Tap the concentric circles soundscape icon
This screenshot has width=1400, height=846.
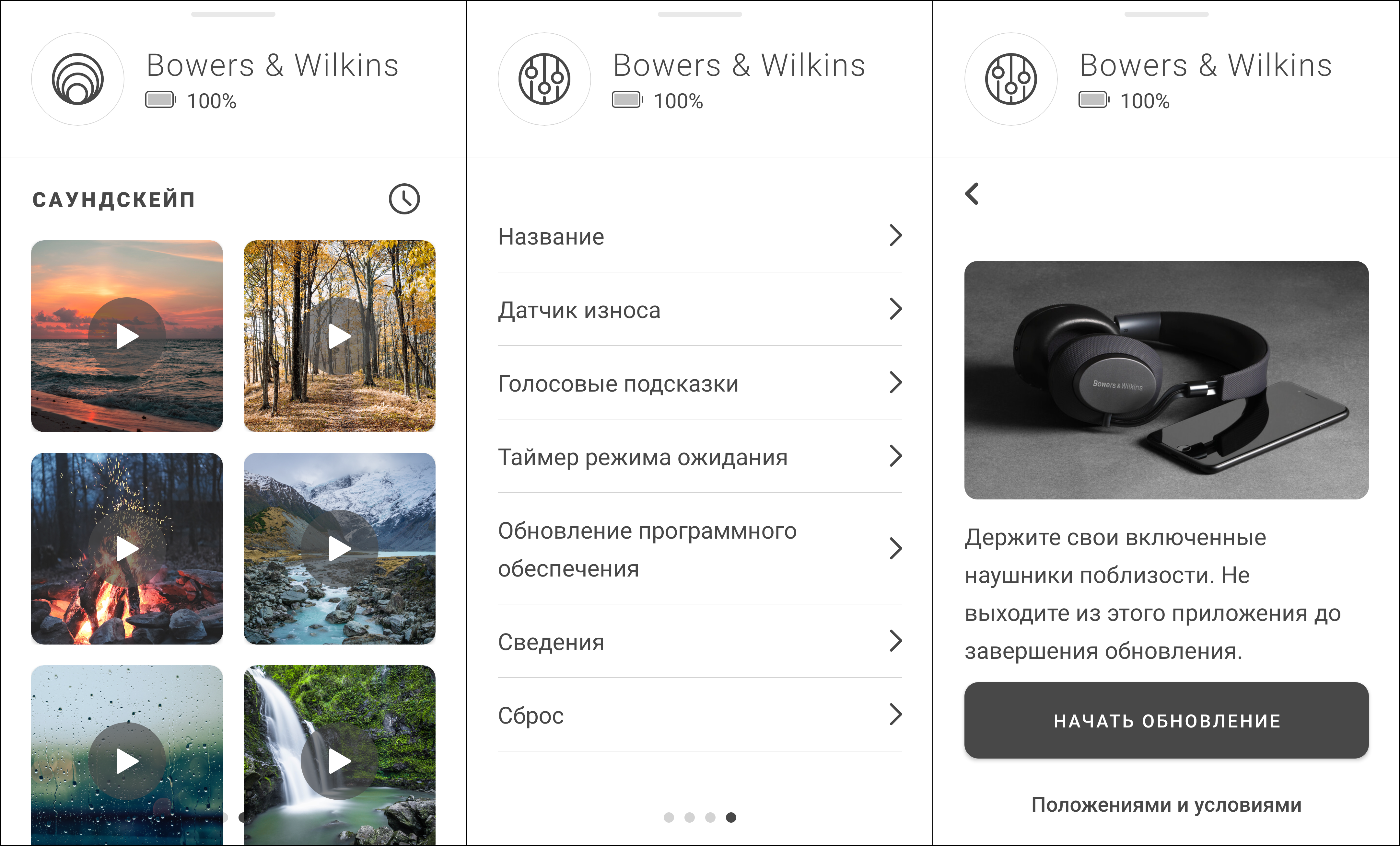(78, 79)
